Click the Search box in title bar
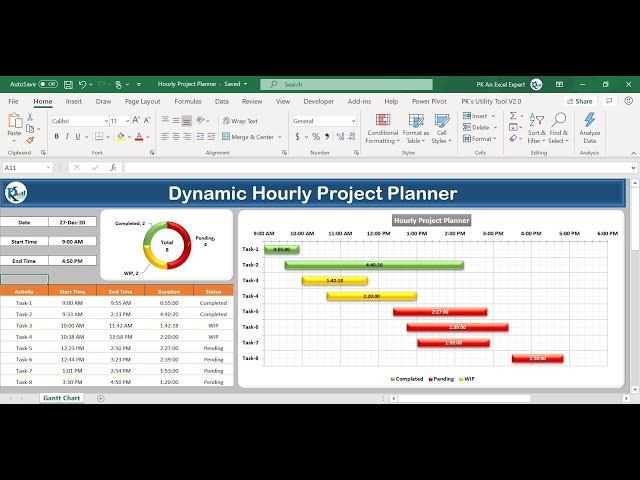 click(347, 84)
